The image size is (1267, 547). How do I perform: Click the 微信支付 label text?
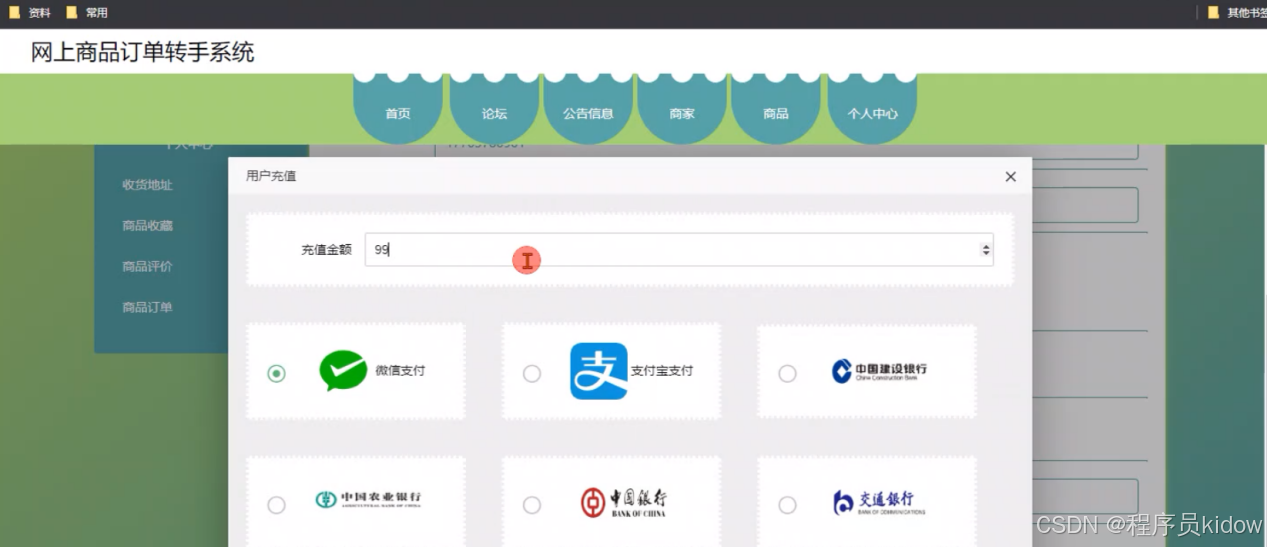pyautogui.click(x=400, y=371)
